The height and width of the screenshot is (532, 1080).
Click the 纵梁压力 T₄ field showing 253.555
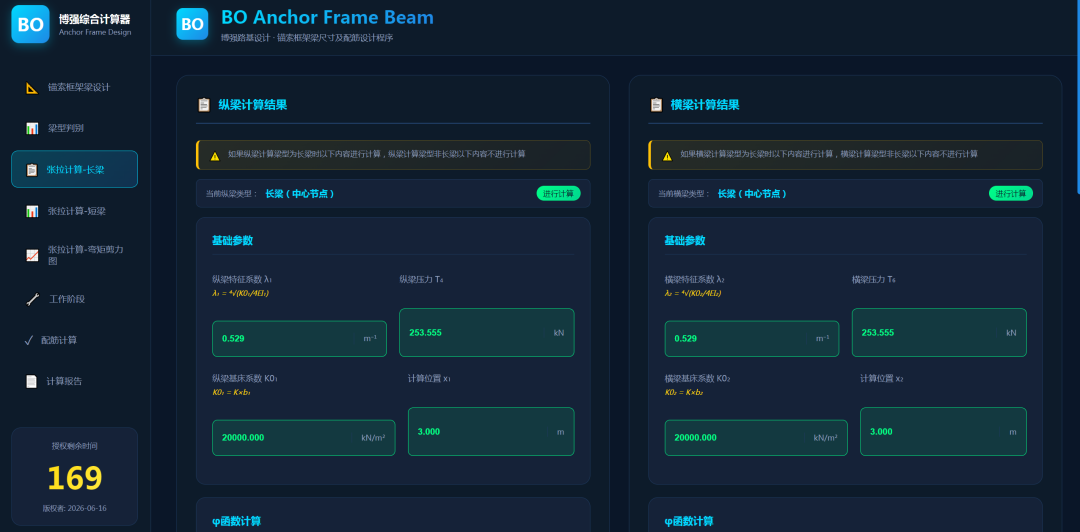pyautogui.click(x=487, y=332)
